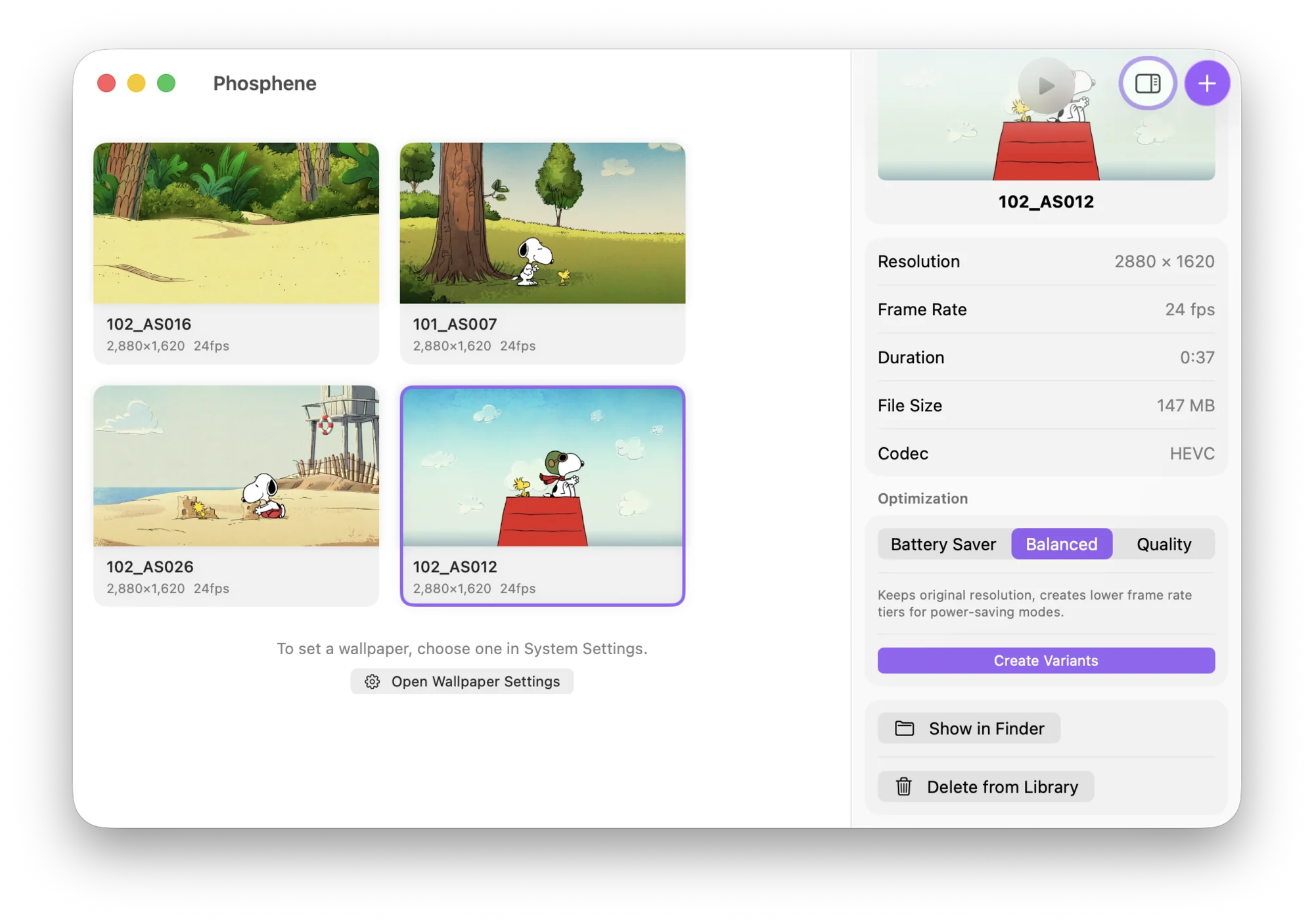Click the yellow minimize window button
Image resolution: width=1314 pixels, height=924 pixels.
coord(136,83)
